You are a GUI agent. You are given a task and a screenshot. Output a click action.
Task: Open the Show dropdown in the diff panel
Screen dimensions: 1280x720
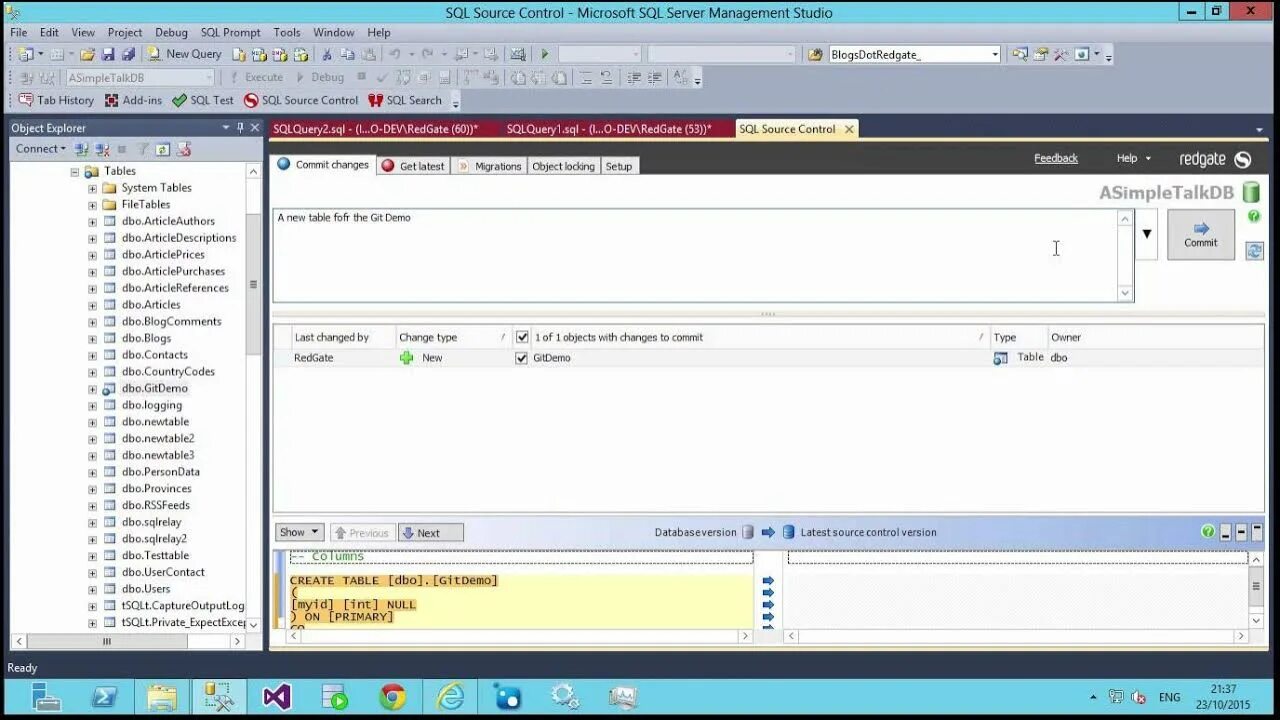pyautogui.click(x=299, y=532)
